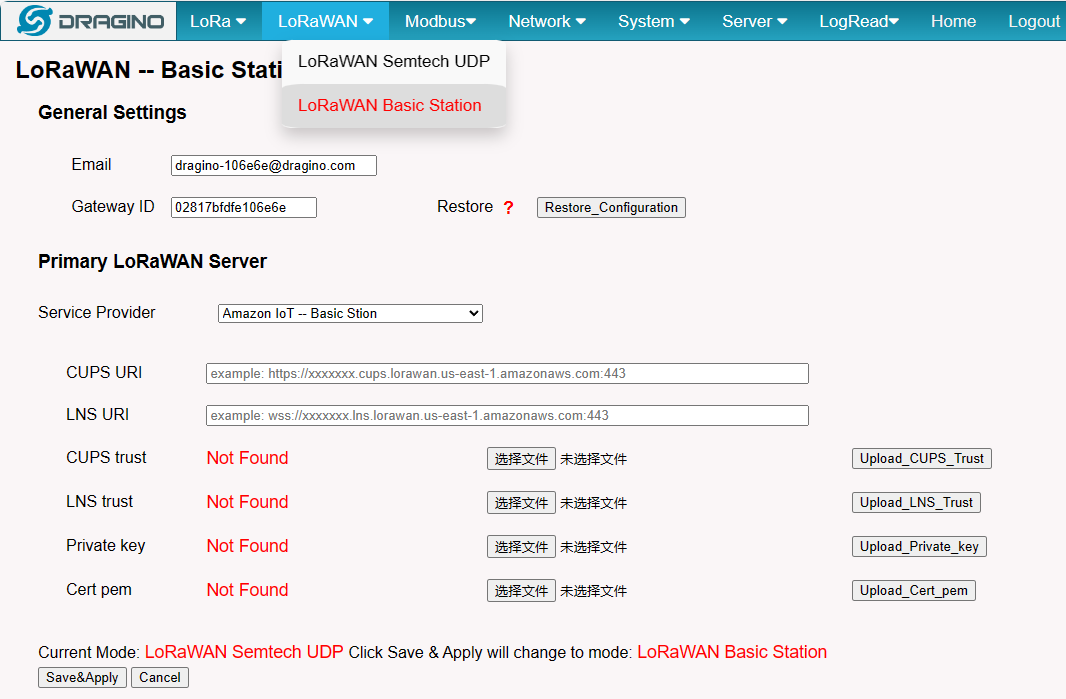This screenshot has height=699, width=1066.
Task: Click the Upload_Private_key button
Action: coord(919,547)
